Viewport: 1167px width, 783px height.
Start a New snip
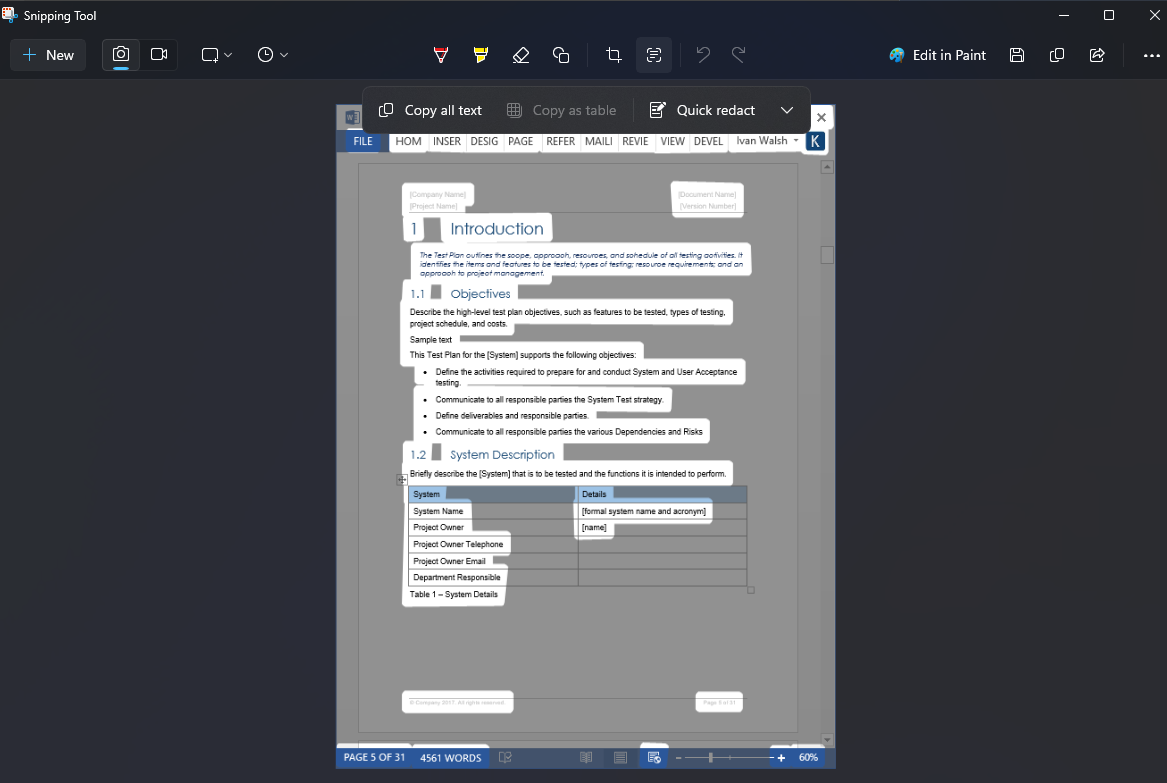[48, 55]
